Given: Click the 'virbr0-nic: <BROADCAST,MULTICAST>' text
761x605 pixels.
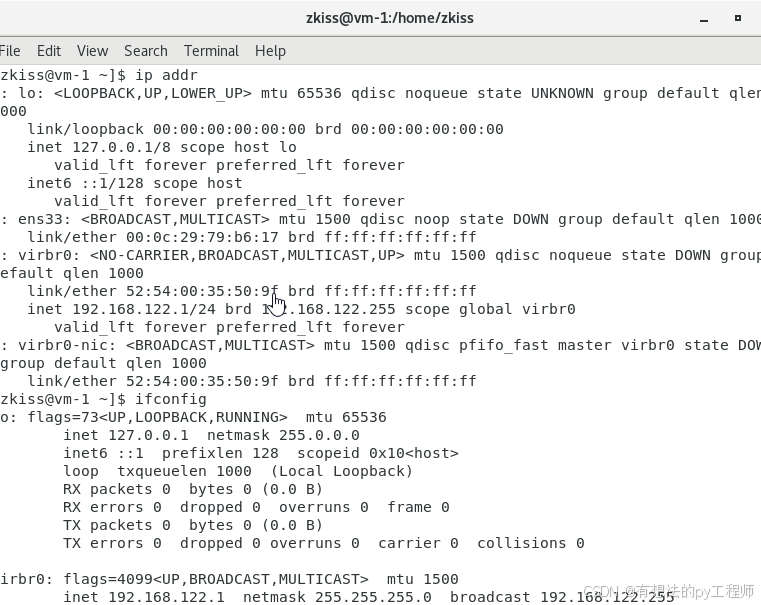Looking at the screenshot, I should (166, 345).
